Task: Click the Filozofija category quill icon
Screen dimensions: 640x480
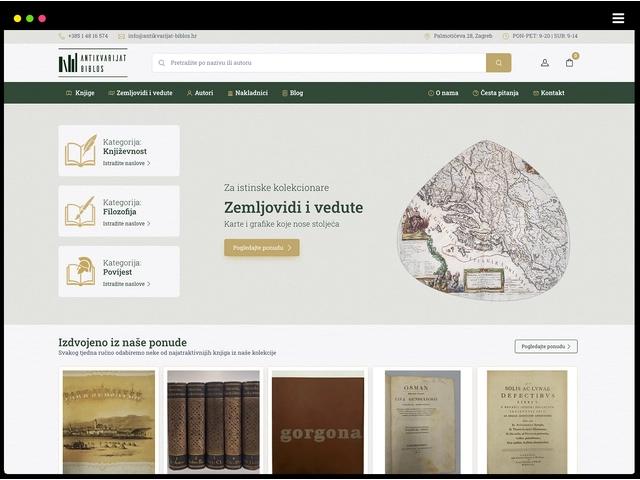Action: tap(80, 211)
